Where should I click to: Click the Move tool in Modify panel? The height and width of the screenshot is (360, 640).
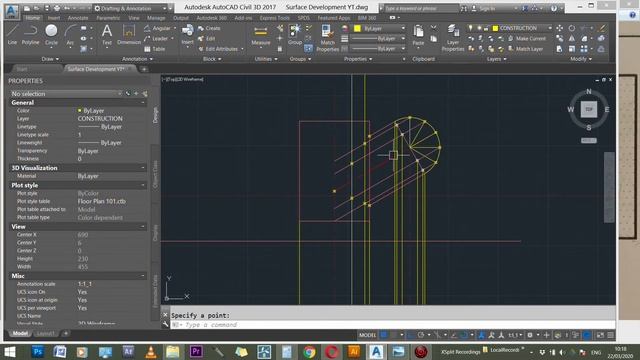(x=560, y=28)
